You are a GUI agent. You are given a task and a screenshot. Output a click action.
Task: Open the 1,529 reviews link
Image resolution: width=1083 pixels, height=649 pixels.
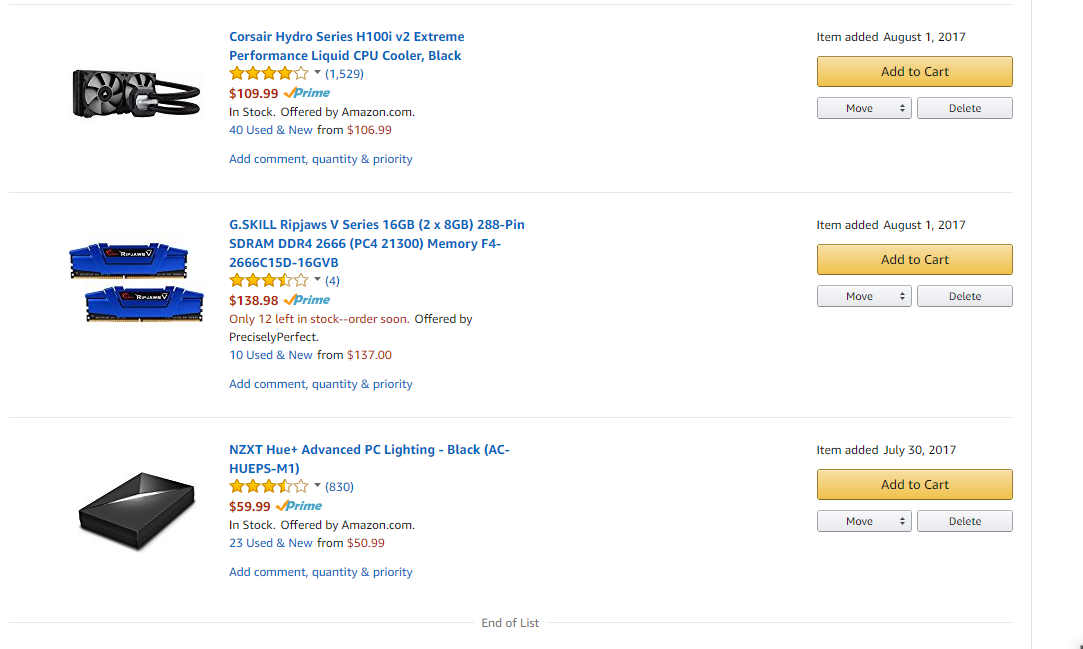pos(344,73)
